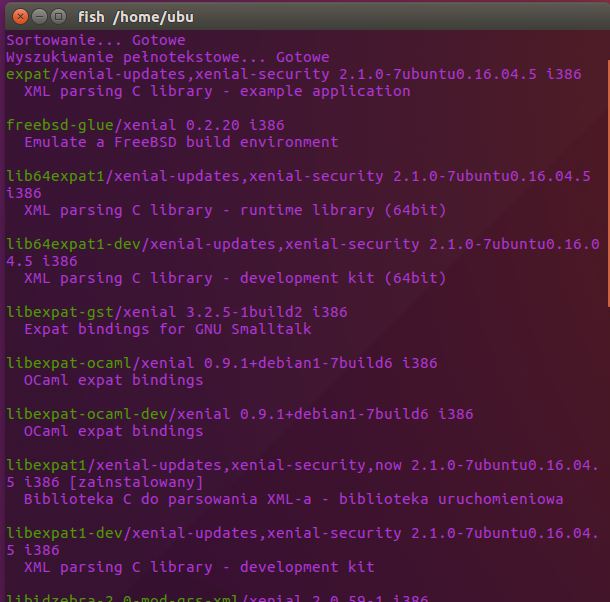The height and width of the screenshot is (602, 610).
Task: Click 'Expat bindings for GNU Smalltalk' text
Action: [x=167, y=329]
